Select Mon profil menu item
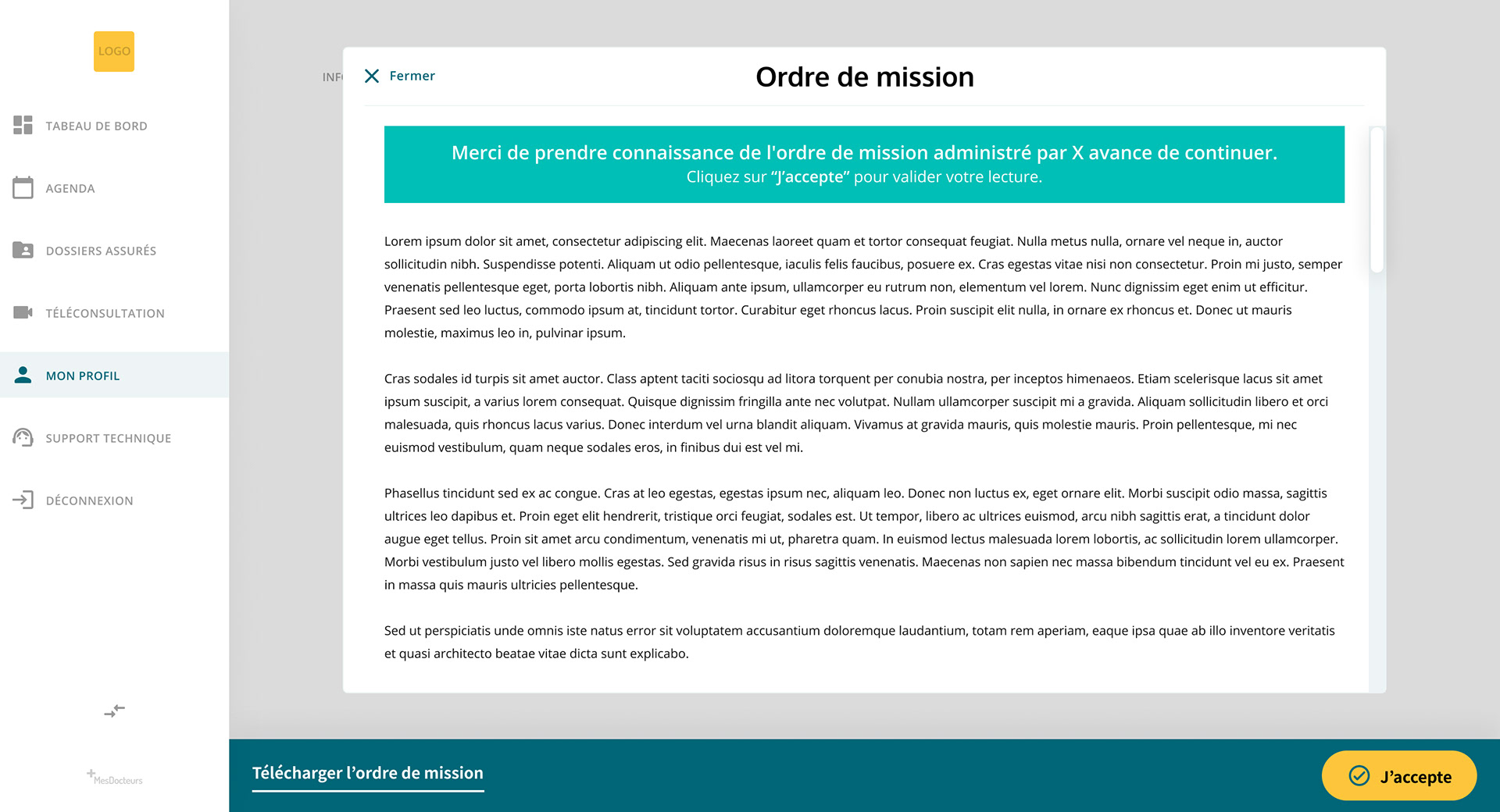 [x=114, y=375]
